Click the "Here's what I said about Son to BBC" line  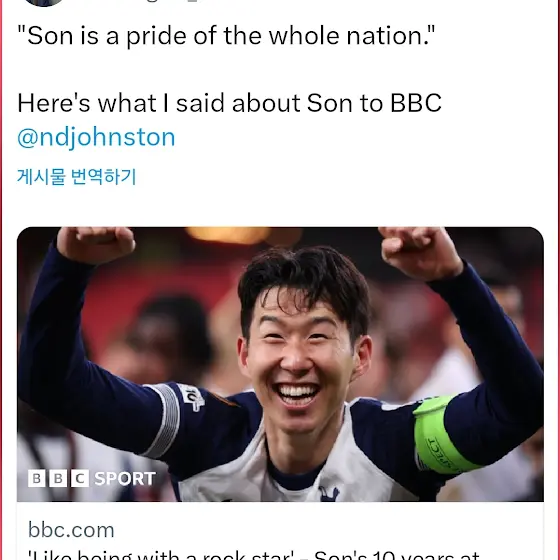229,103
